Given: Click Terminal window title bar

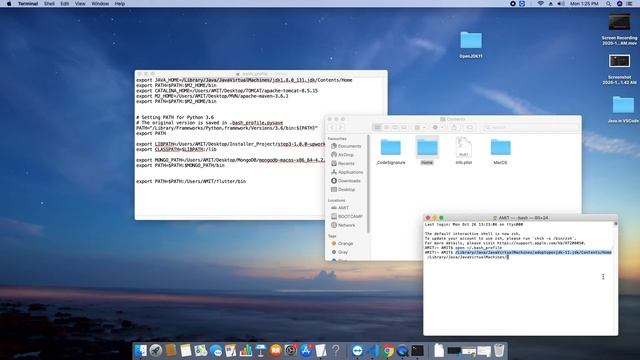Looking at the screenshot, I should click(x=520, y=218).
